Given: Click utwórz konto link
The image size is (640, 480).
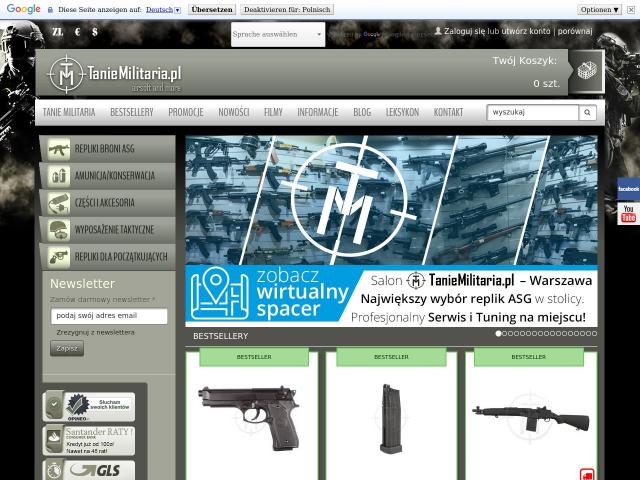Looking at the screenshot, I should pos(527,31).
